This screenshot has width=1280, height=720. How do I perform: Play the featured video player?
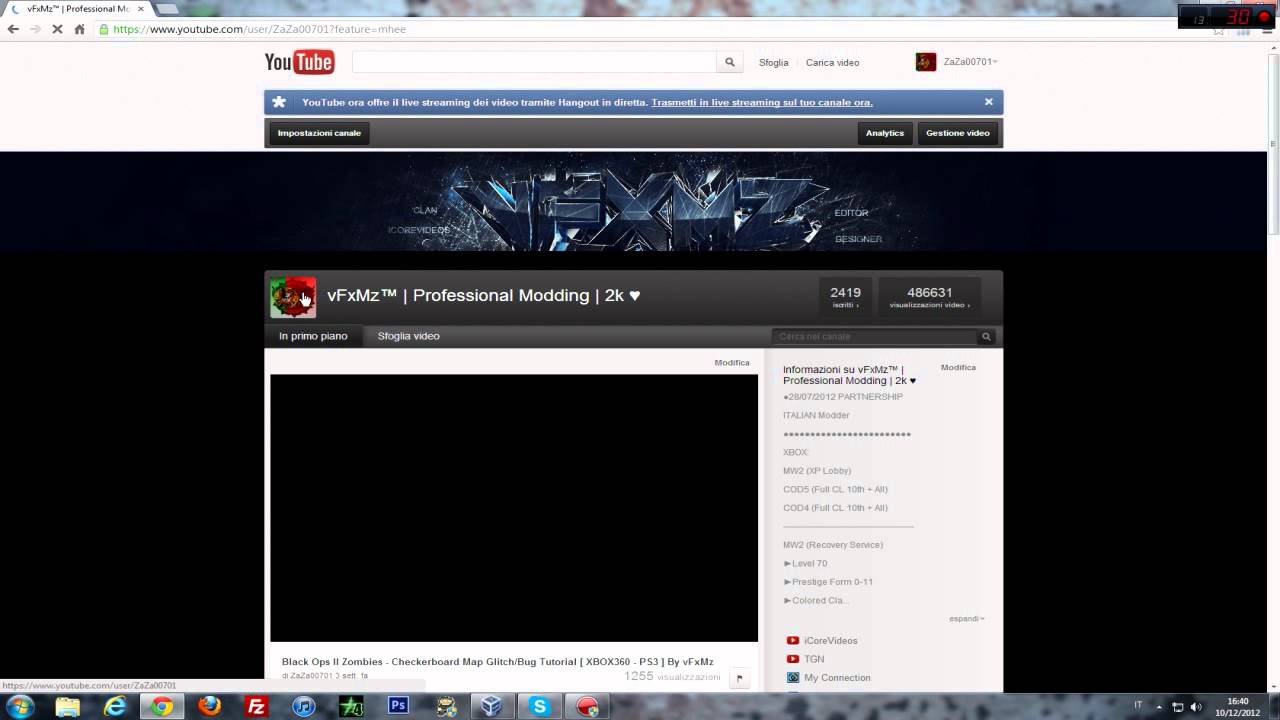[x=514, y=508]
